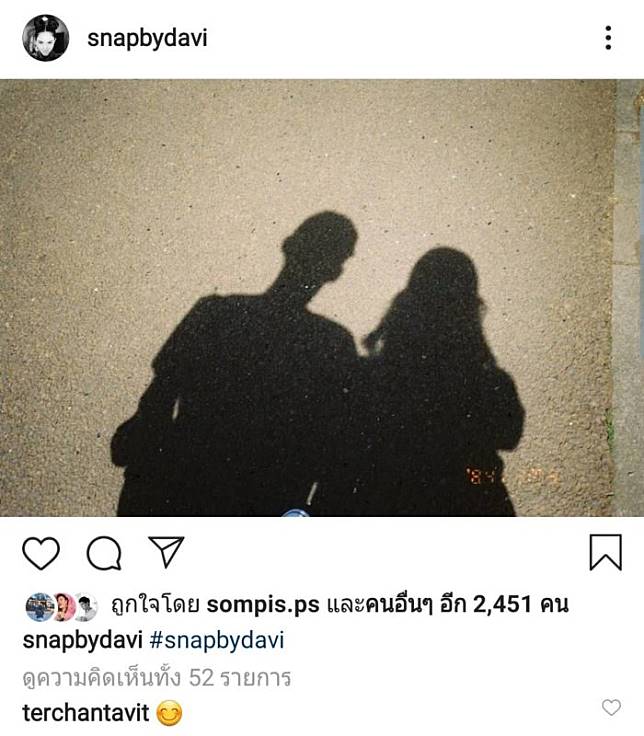Tap smiling emoji in terchantavit comment

(169, 713)
